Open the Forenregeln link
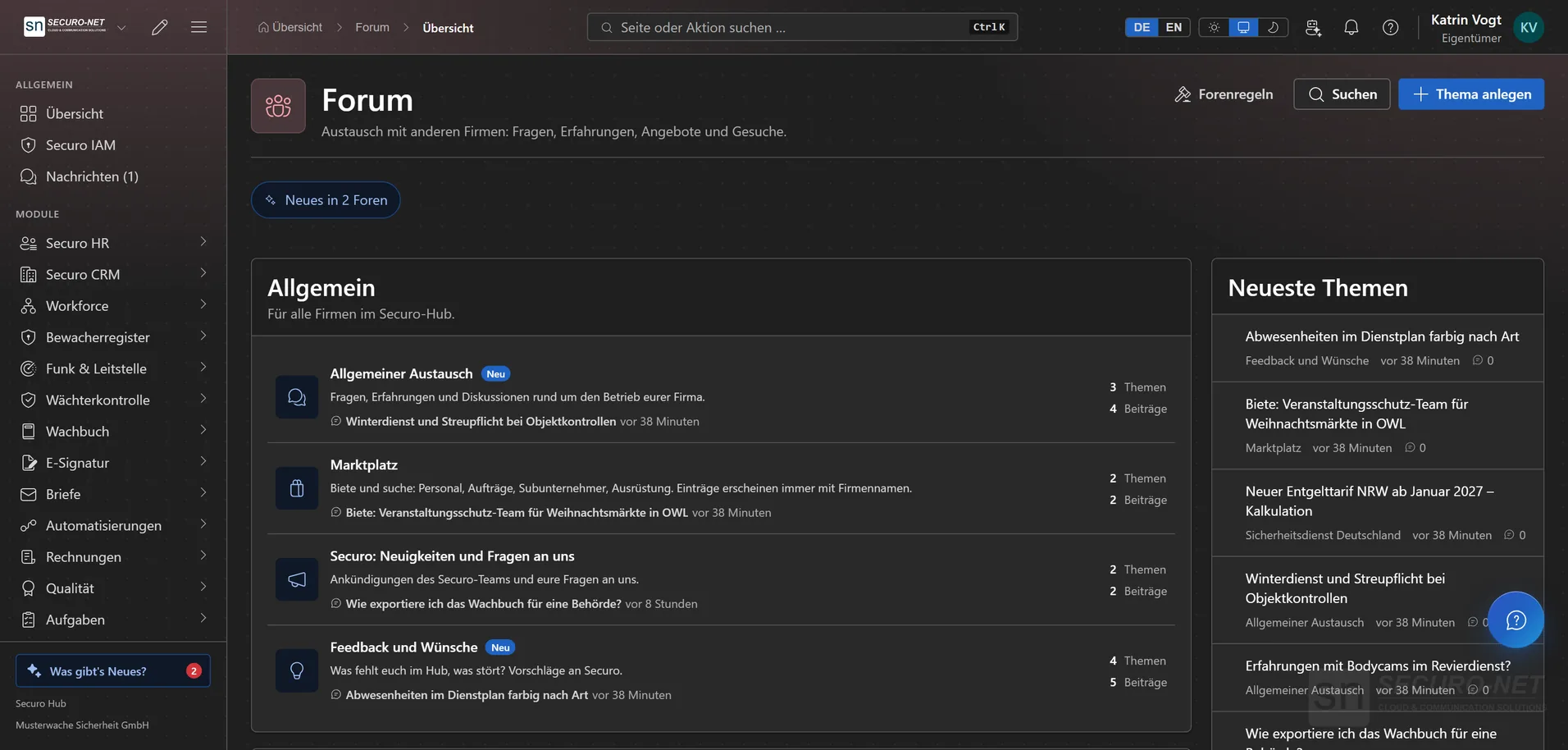 1224,94
